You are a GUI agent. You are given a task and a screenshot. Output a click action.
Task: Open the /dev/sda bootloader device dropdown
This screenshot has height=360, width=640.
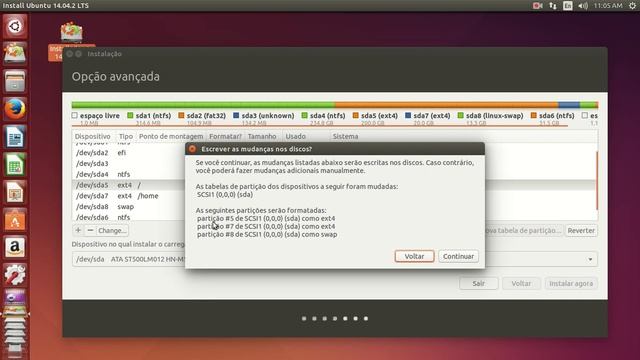pos(335,259)
